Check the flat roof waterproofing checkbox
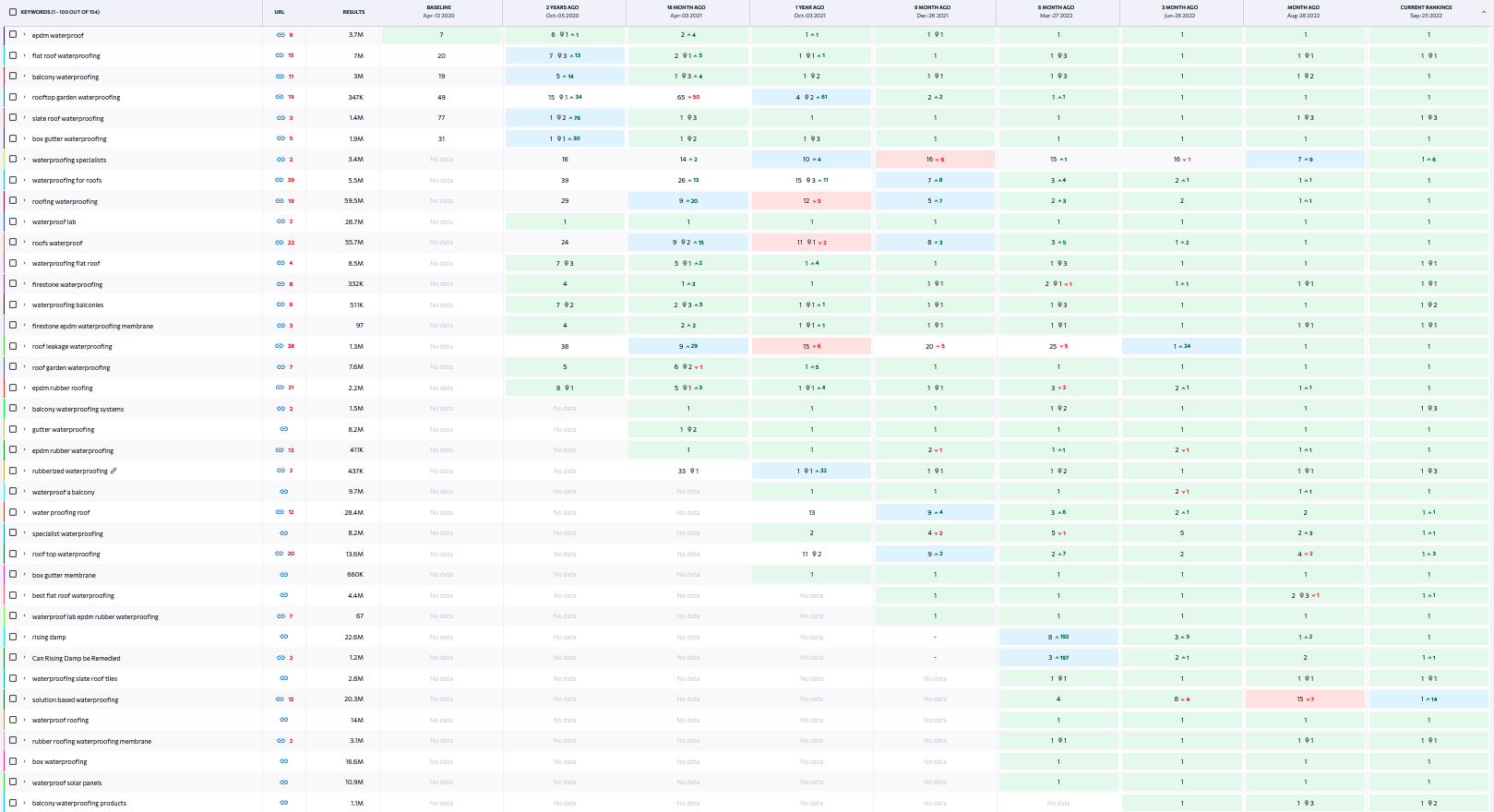1494x812 pixels. click(13, 55)
